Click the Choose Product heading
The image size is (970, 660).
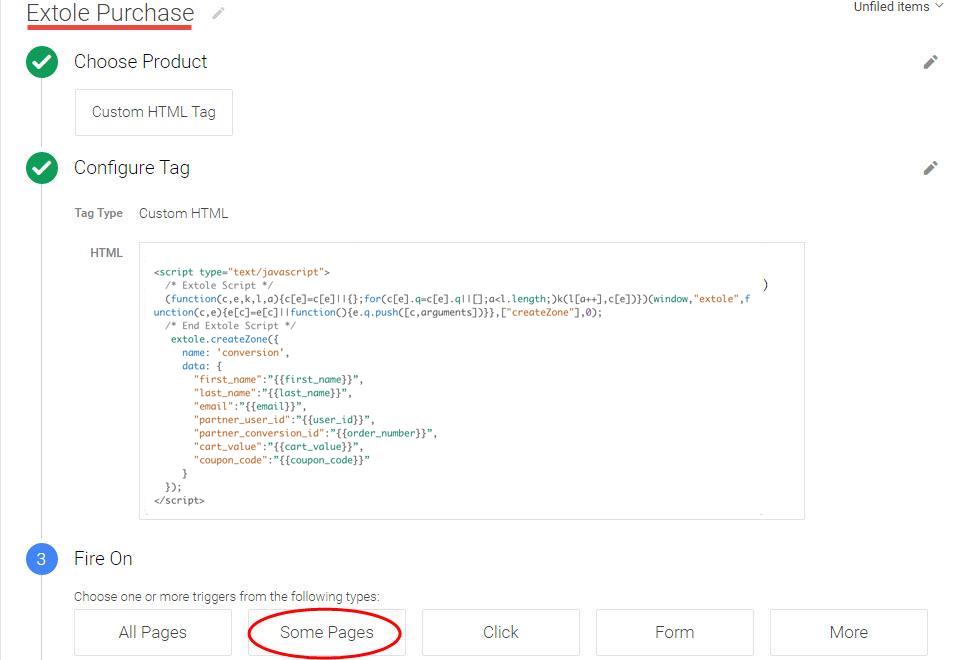click(x=140, y=62)
